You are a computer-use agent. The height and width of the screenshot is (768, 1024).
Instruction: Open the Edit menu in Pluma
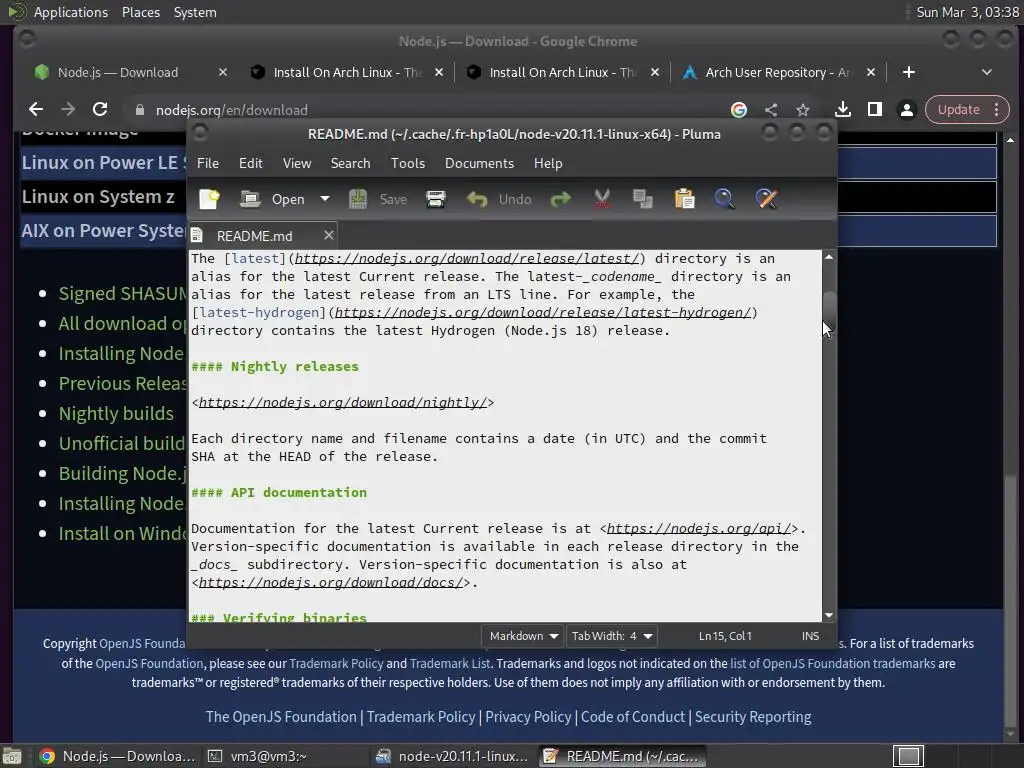pyautogui.click(x=251, y=163)
